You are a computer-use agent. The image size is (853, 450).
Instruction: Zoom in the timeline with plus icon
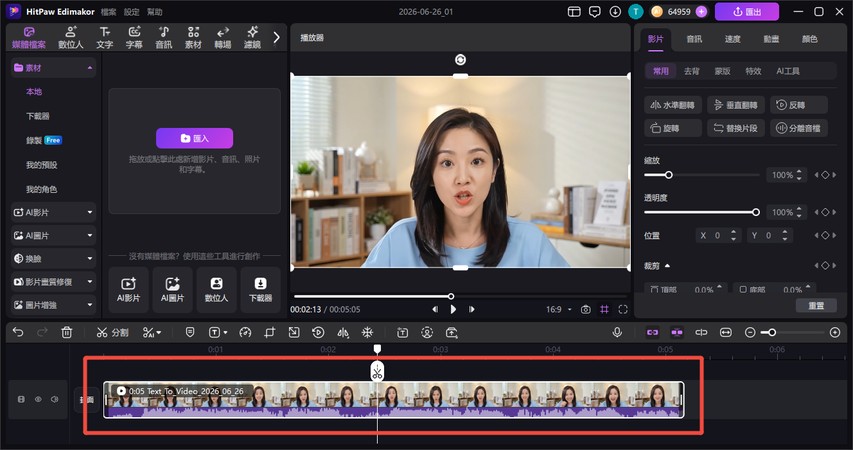point(835,332)
